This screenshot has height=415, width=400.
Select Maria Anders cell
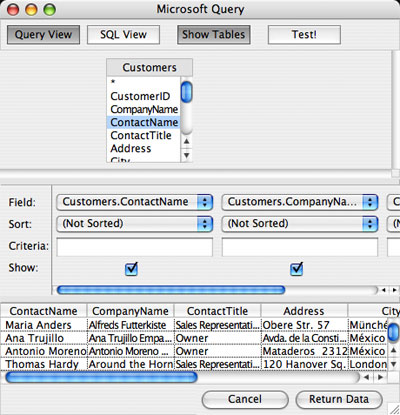click(x=44, y=325)
